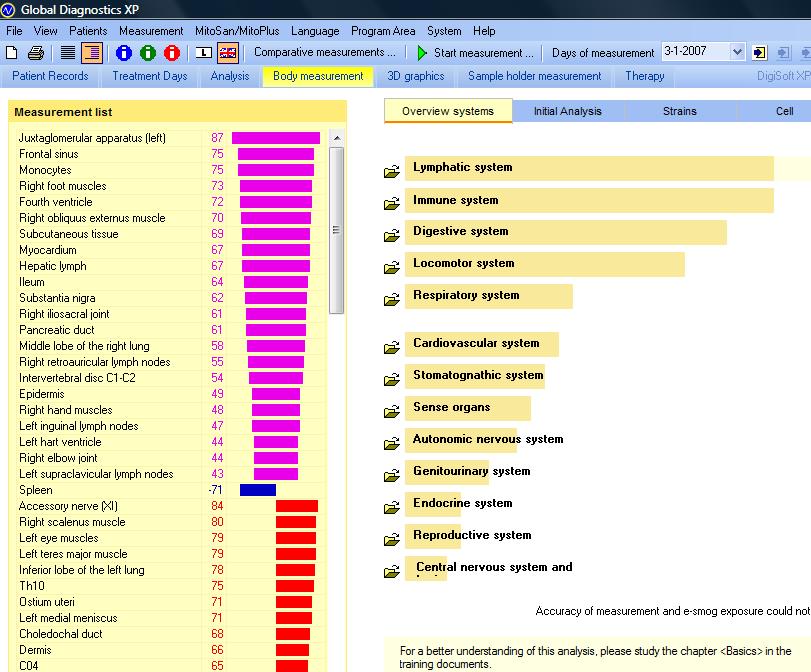
Task: Switch to Treatment Days tab
Action: (150, 76)
